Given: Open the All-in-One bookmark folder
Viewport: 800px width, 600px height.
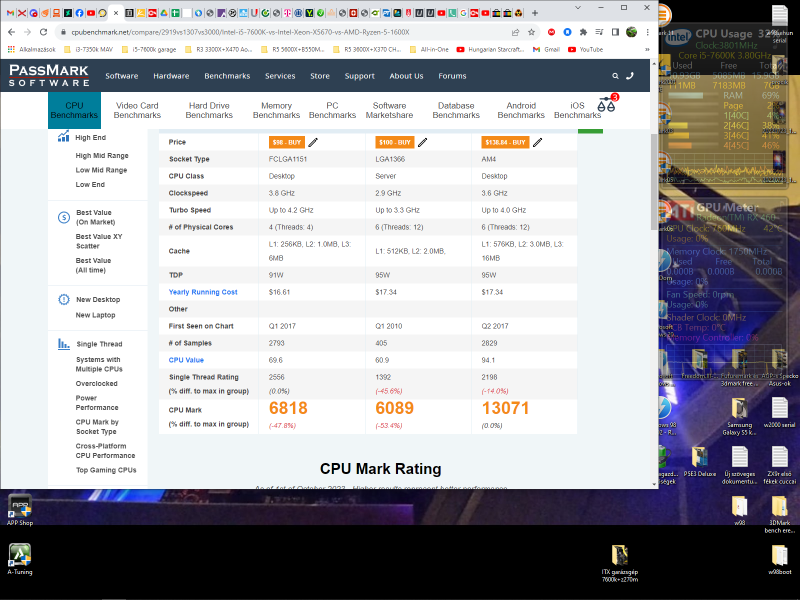Looking at the screenshot, I should pyautogui.click(x=430, y=49).
